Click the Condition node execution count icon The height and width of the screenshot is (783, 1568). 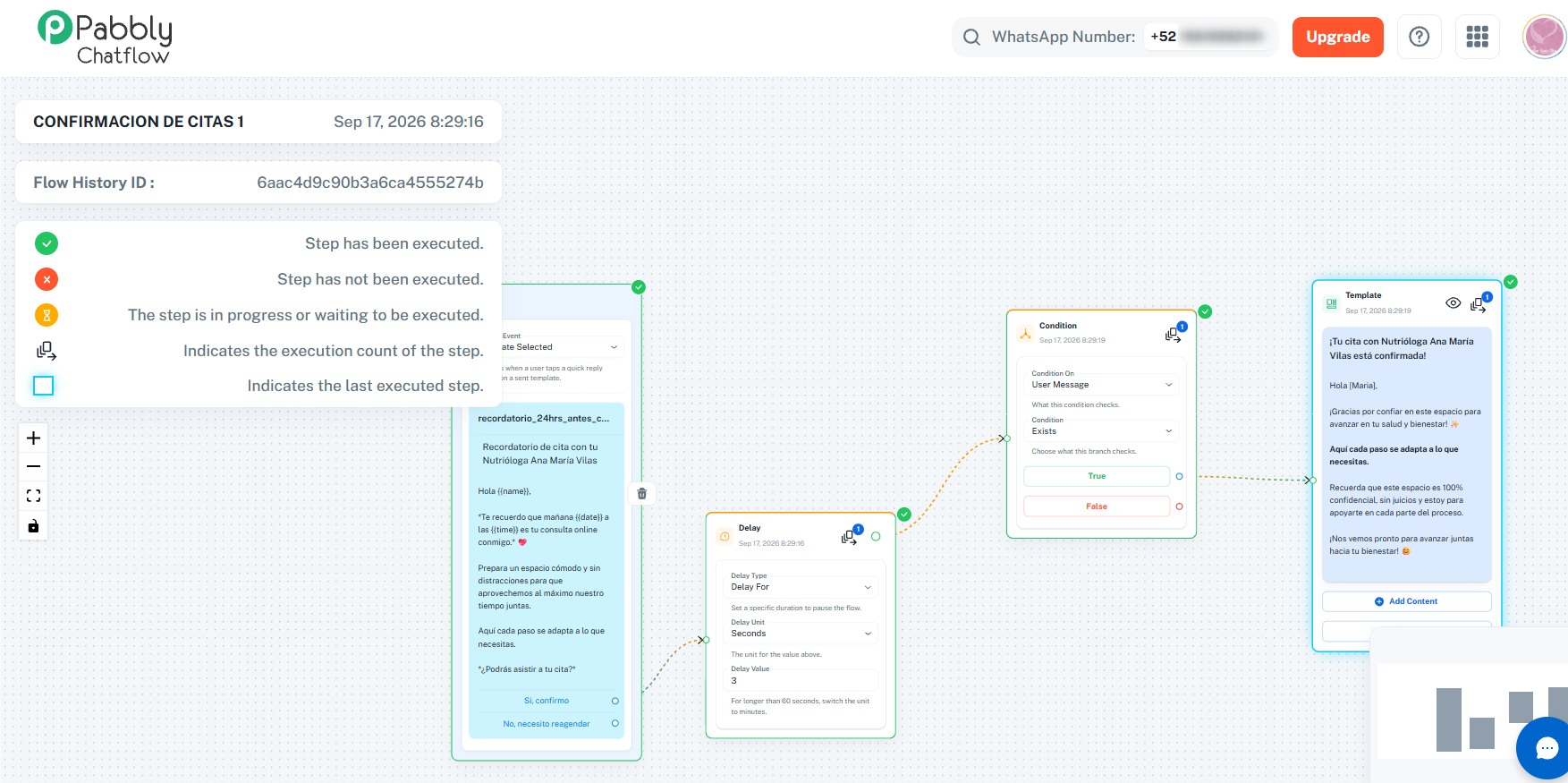1174,333
